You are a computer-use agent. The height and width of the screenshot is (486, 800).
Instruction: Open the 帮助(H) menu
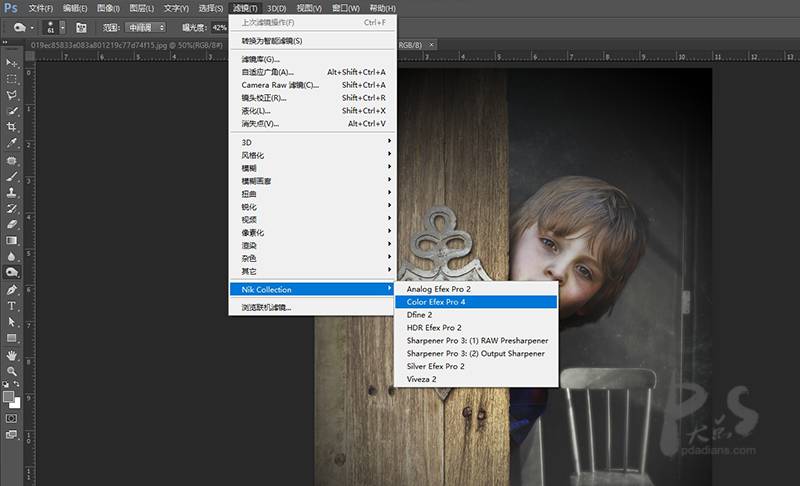(x=383, y=8)
